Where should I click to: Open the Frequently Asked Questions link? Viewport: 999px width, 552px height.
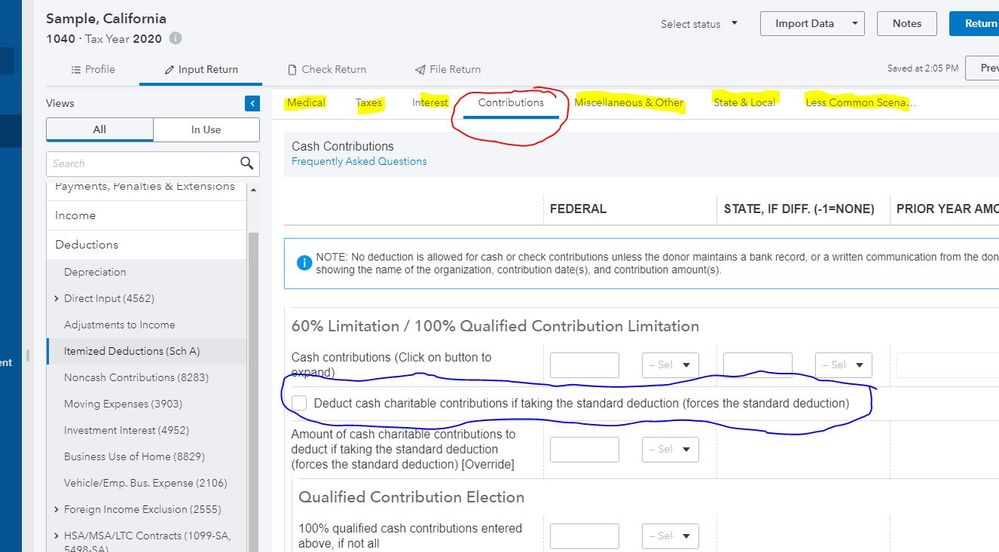click(359, 161)
